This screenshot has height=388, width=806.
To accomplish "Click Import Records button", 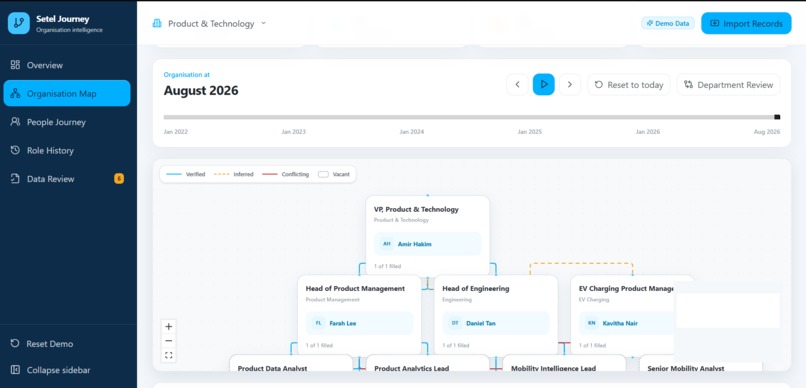I will click(746, 23).
